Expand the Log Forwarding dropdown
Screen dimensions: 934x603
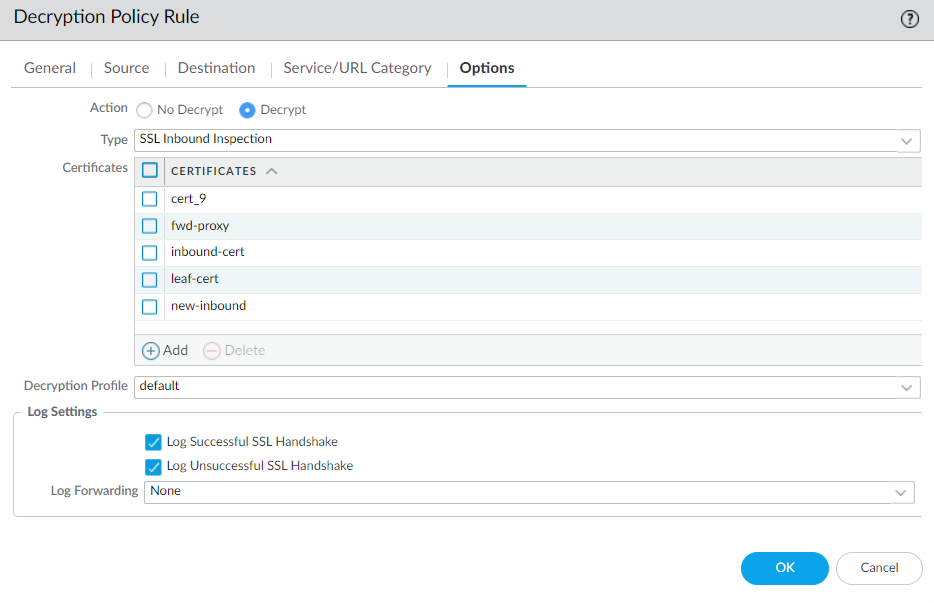(901, 492)
